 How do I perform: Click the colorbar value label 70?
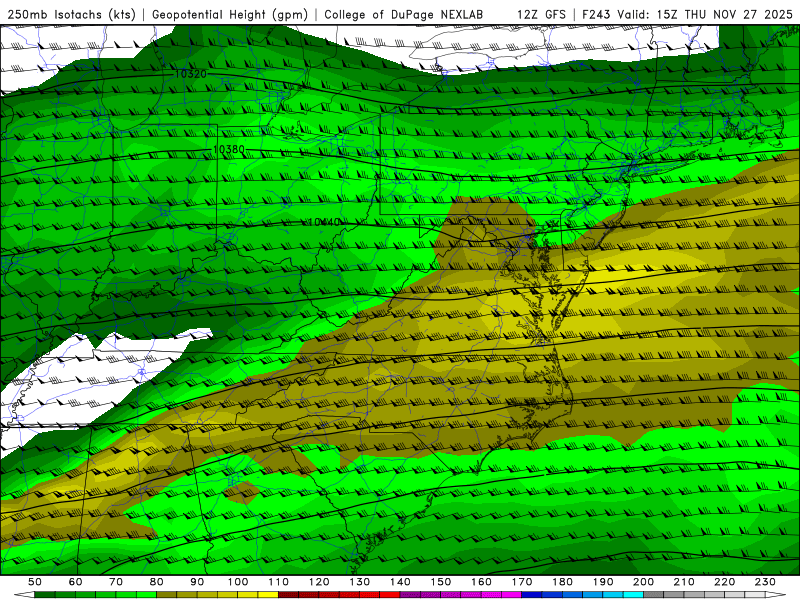116,582
